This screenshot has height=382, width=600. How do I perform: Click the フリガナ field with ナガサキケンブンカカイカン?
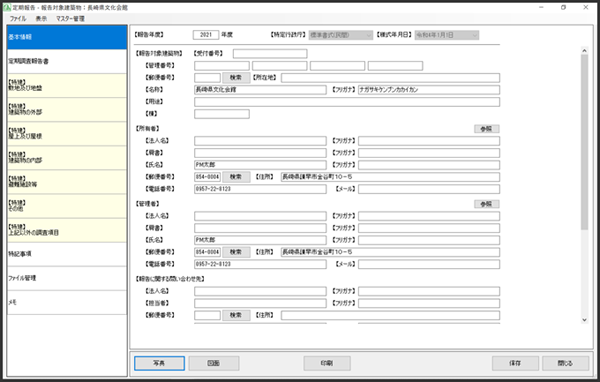point(429,90)
